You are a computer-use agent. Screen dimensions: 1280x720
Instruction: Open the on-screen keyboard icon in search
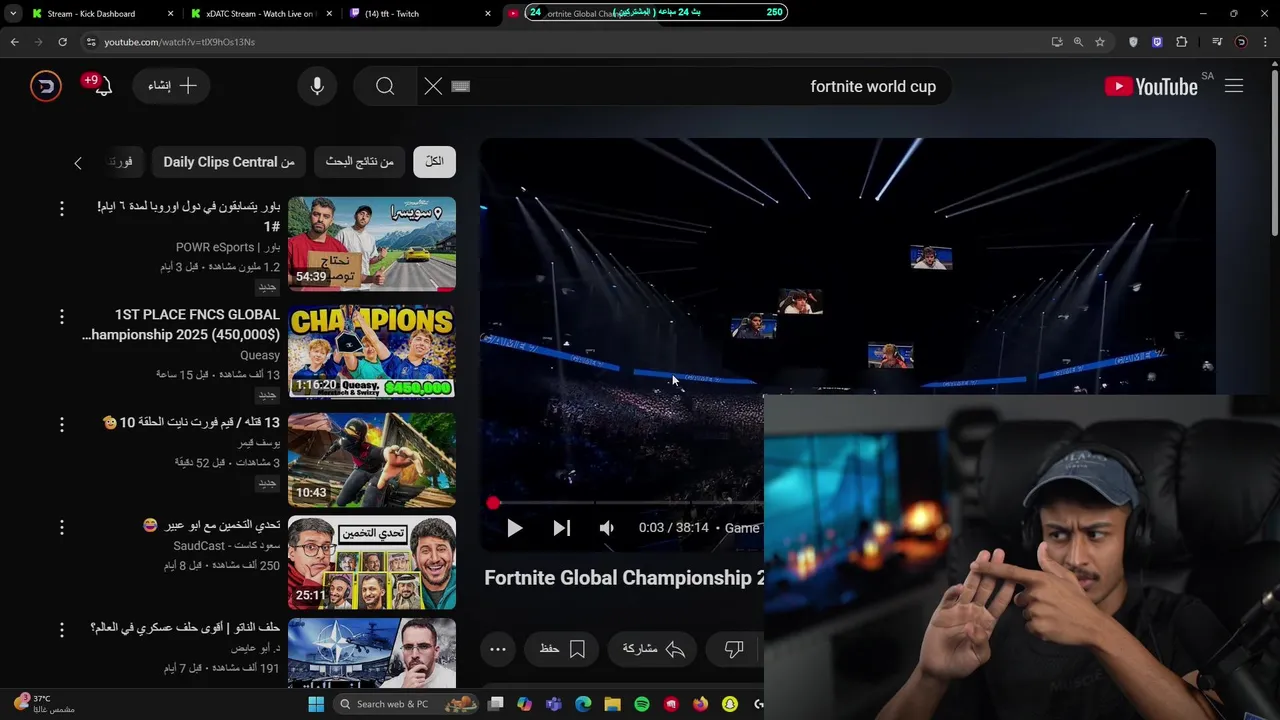pyautogui.click(x=461, y=86)
